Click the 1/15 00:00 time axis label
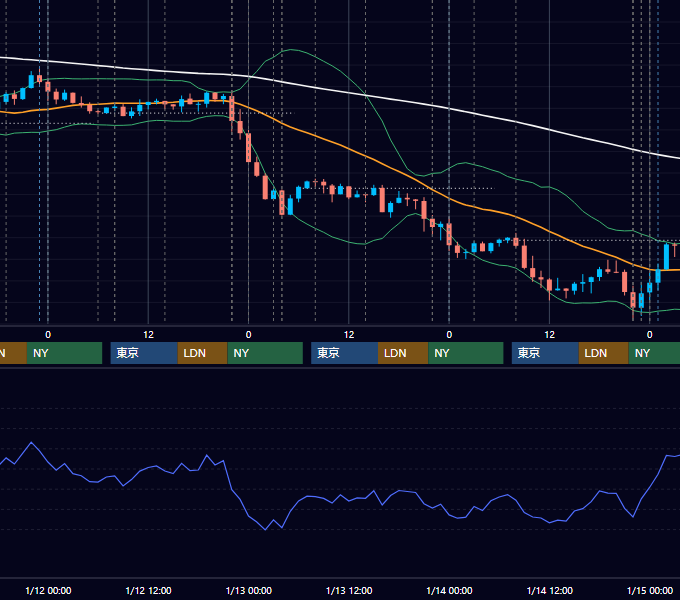 pos(650,590)
